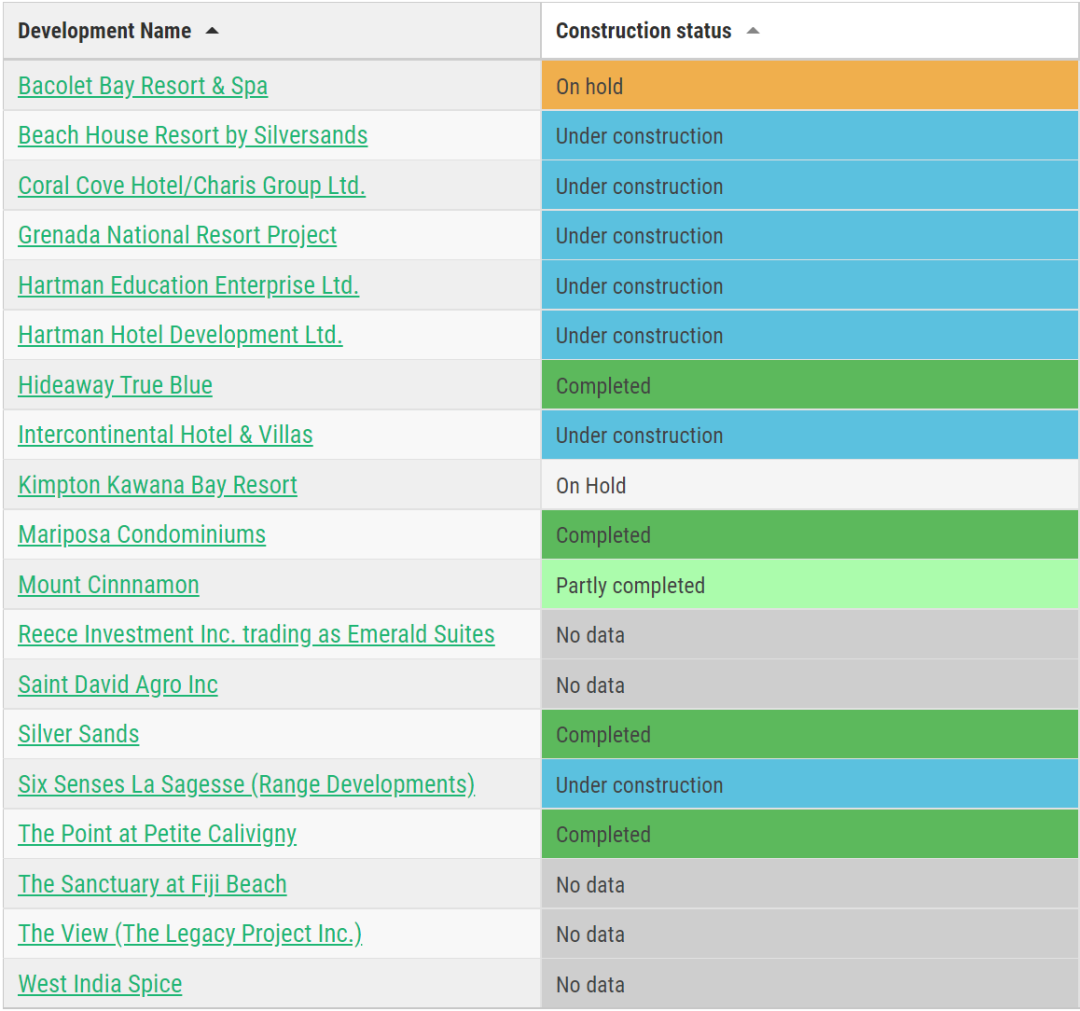Select 'Under construction' cell for Beach House Resort
The height and width of the screenshot is (1011, 1080).
[810, 136]
